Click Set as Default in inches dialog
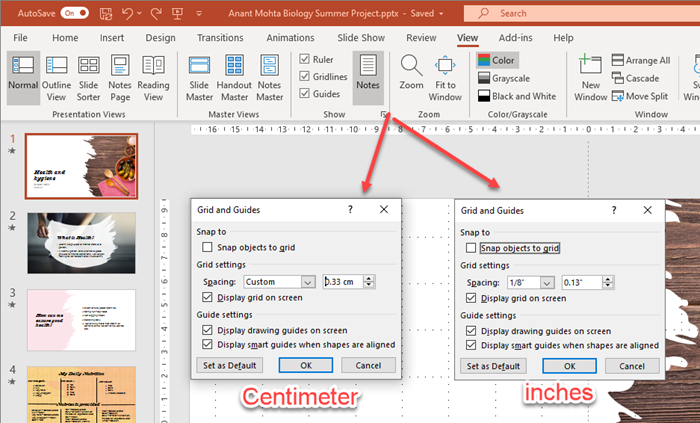Viewport: 700px width, 423px height. coord(494,365)
